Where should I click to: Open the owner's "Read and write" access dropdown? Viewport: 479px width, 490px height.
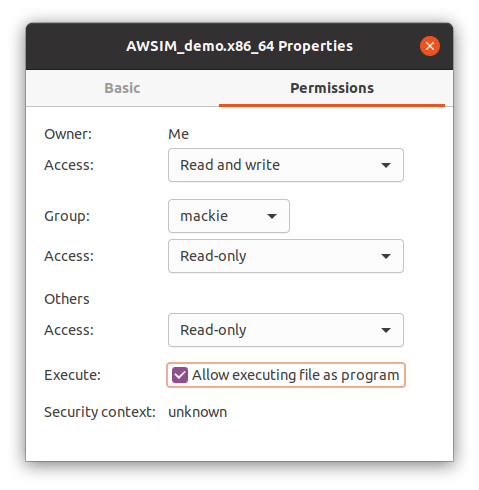[x=286, y=165]
